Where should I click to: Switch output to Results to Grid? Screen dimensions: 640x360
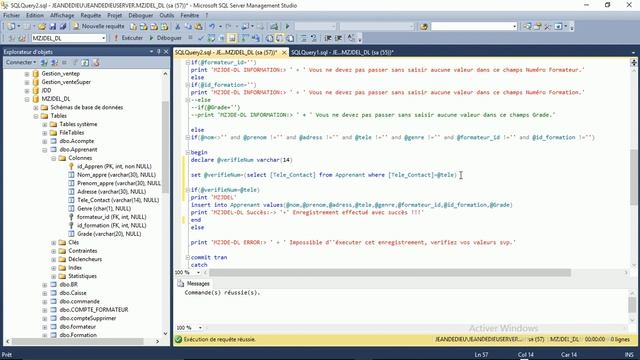(x=280, y=38)
